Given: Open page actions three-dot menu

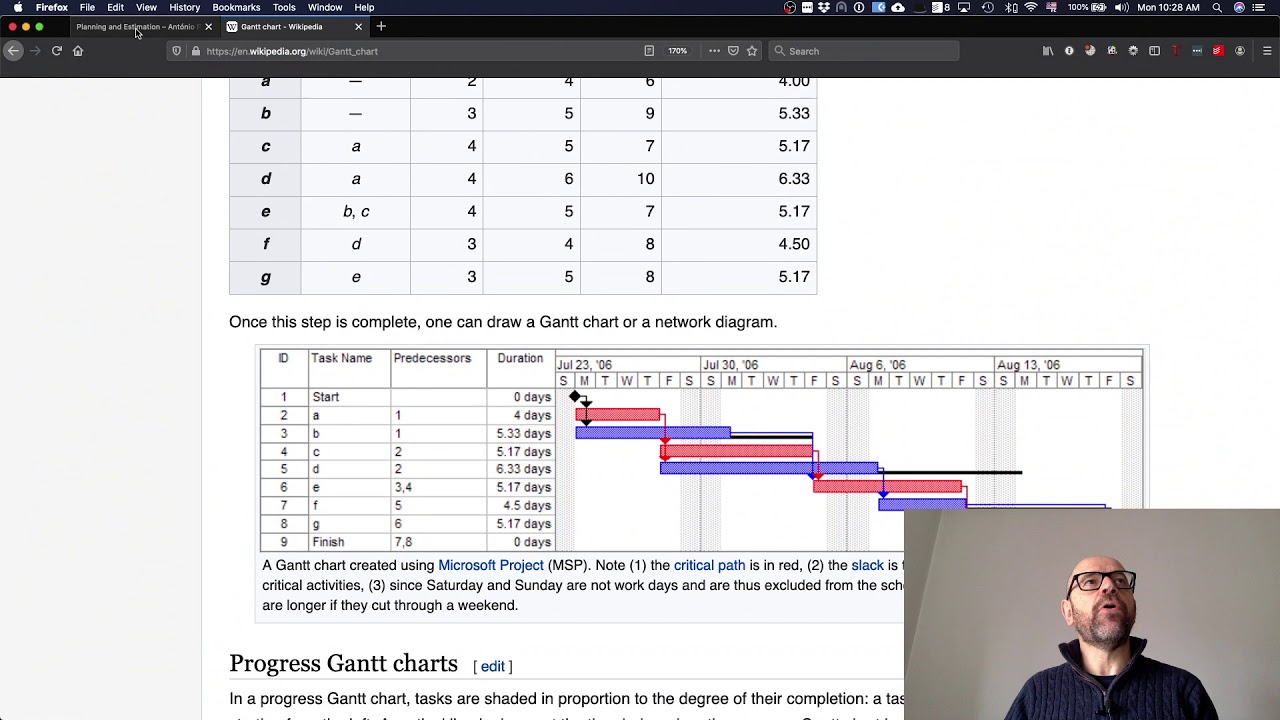Looking at the screenshot, I should click(x=714, y=51).
